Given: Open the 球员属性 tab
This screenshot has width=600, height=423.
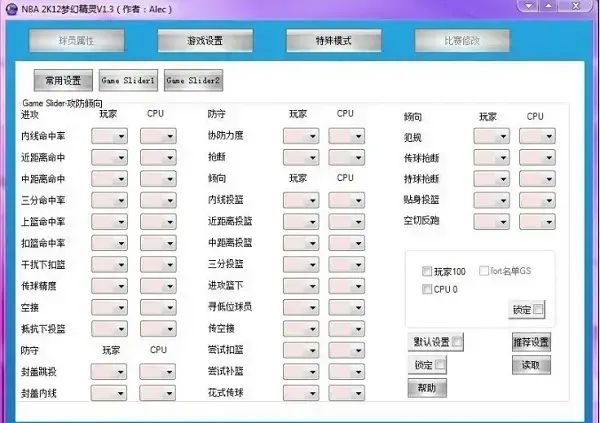Looking at the screenshot, I should coord(77,41).
